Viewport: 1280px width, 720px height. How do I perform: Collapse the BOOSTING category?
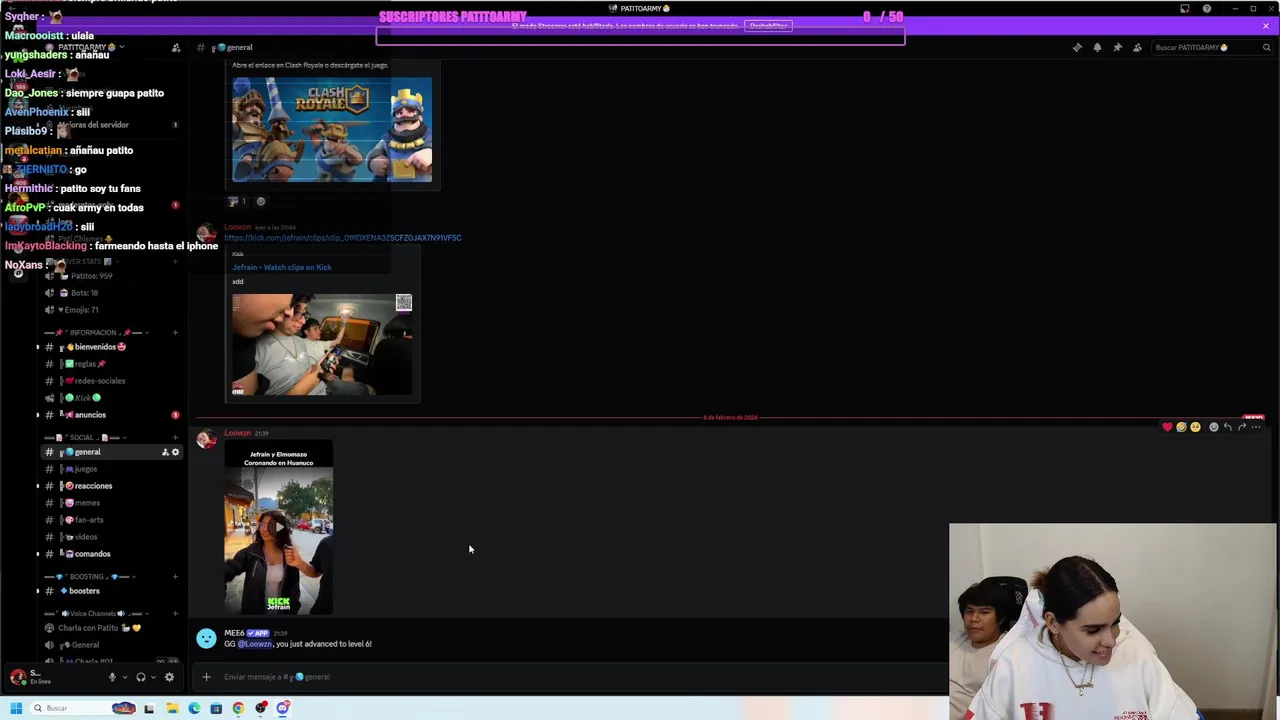coord(90,577)
